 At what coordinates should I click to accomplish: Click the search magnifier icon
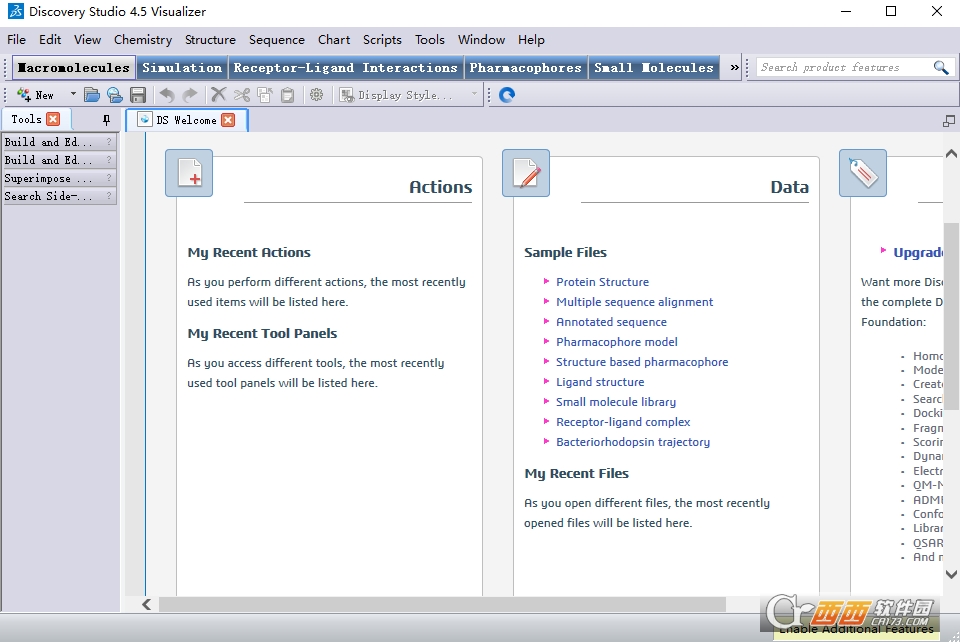[x=941, y=67]
